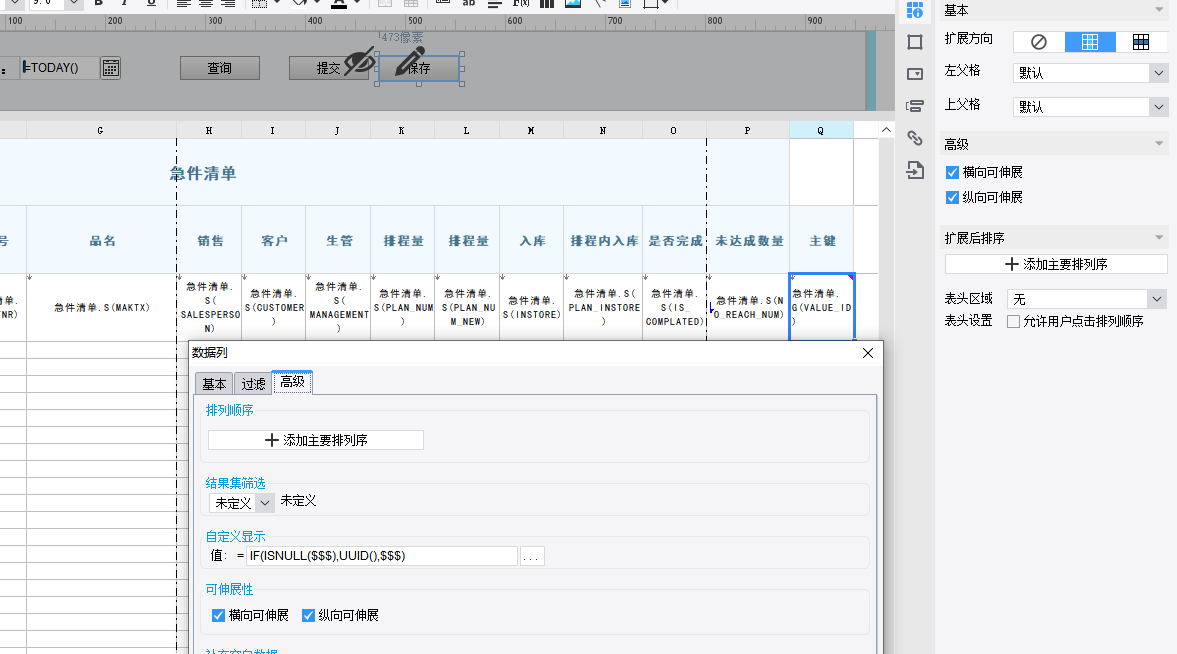Collapse the 基本 section in right panel
1177x654 pixels.
(x=1159, y=10)
